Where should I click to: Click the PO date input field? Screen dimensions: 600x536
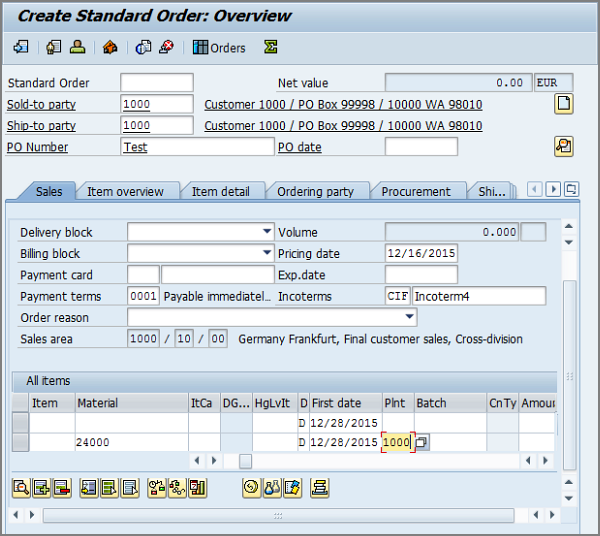421,147
